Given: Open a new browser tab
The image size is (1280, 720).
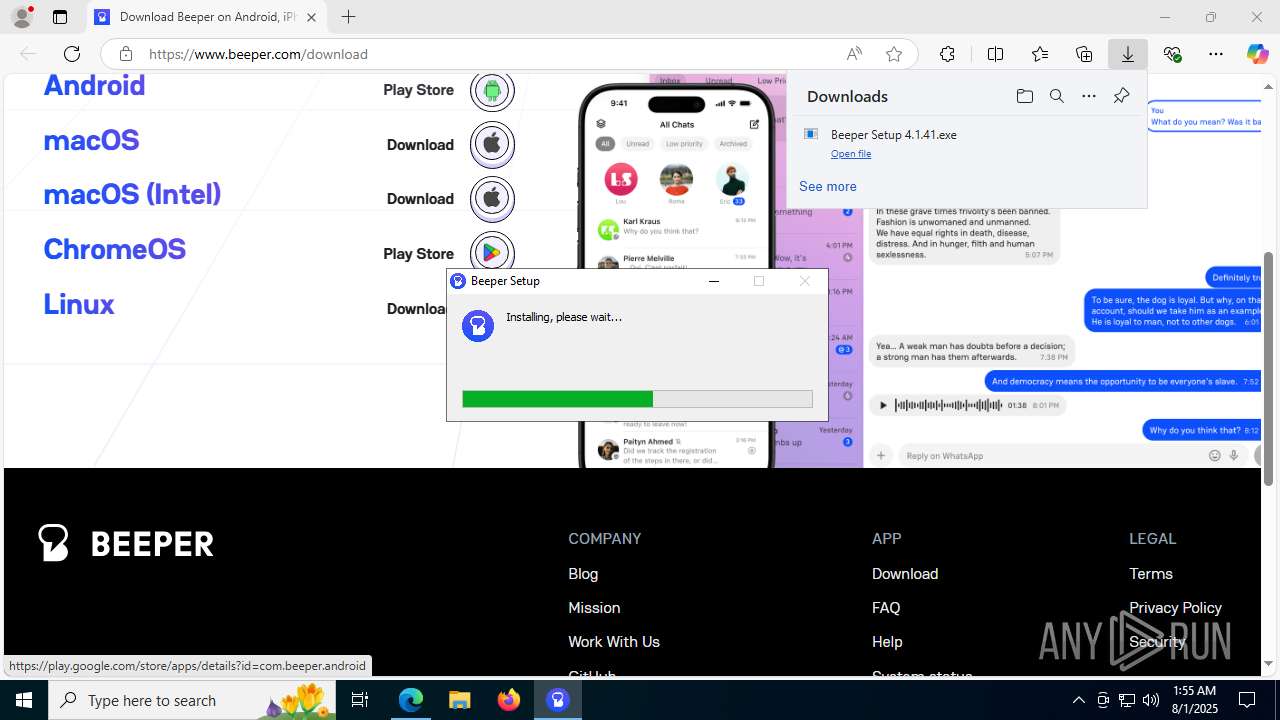Looking at the screenshot, I should click(x=348, y=17).
